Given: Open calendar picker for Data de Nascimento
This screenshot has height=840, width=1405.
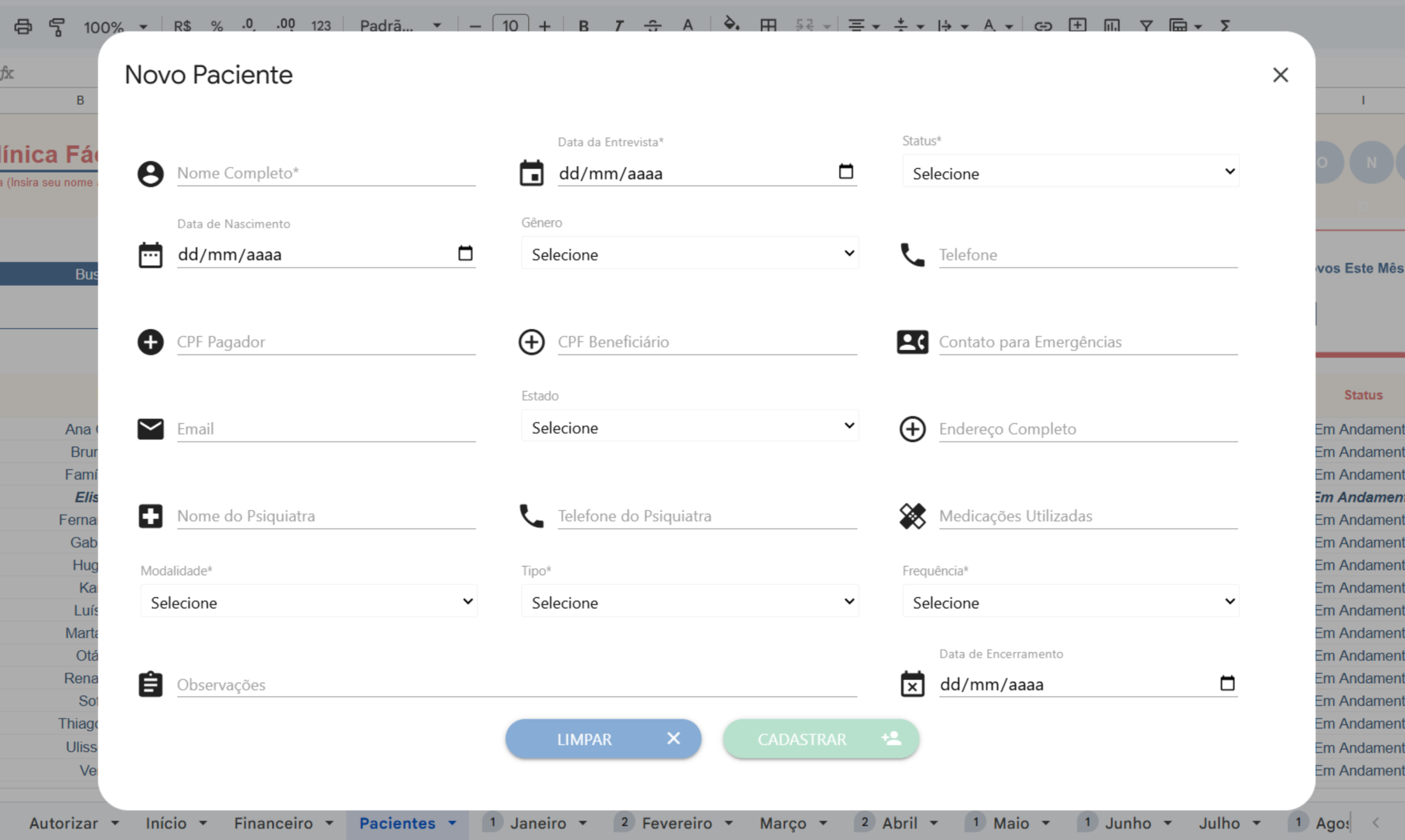Looking at the screenshot, I should point(465,253).
